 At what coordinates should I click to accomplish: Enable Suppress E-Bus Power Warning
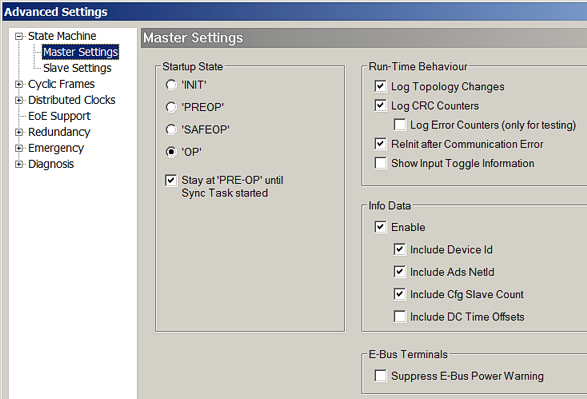click(380, 376)
